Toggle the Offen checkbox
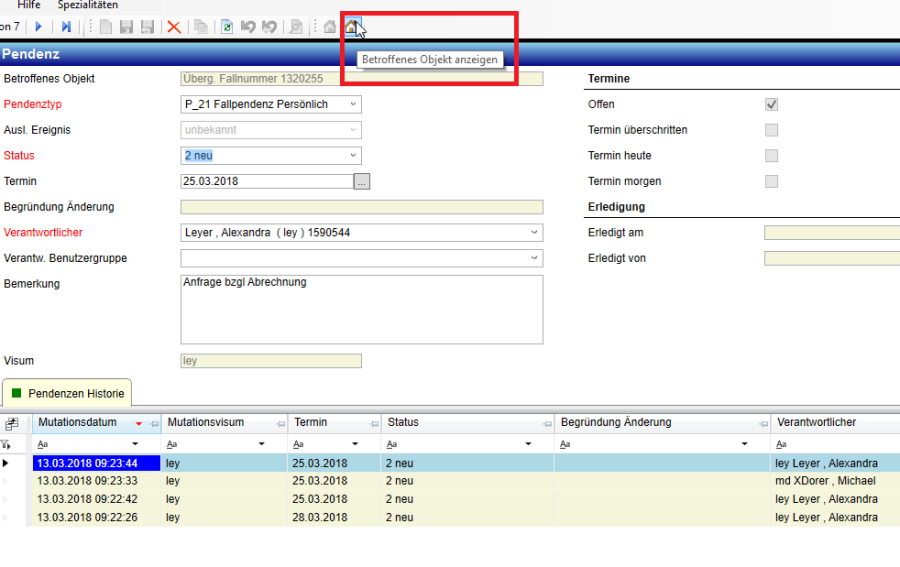The image size is (900, 567). (x=771, y=105)
